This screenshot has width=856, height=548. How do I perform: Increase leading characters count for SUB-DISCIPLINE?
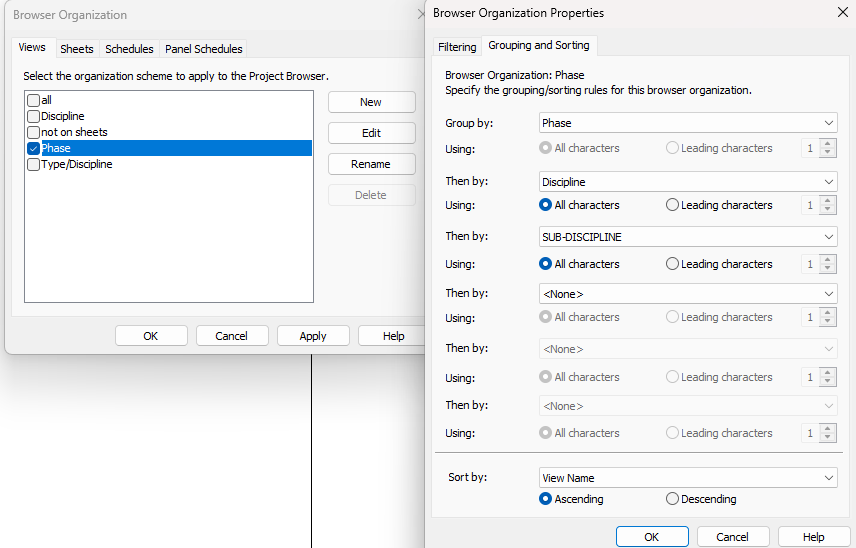828,260
